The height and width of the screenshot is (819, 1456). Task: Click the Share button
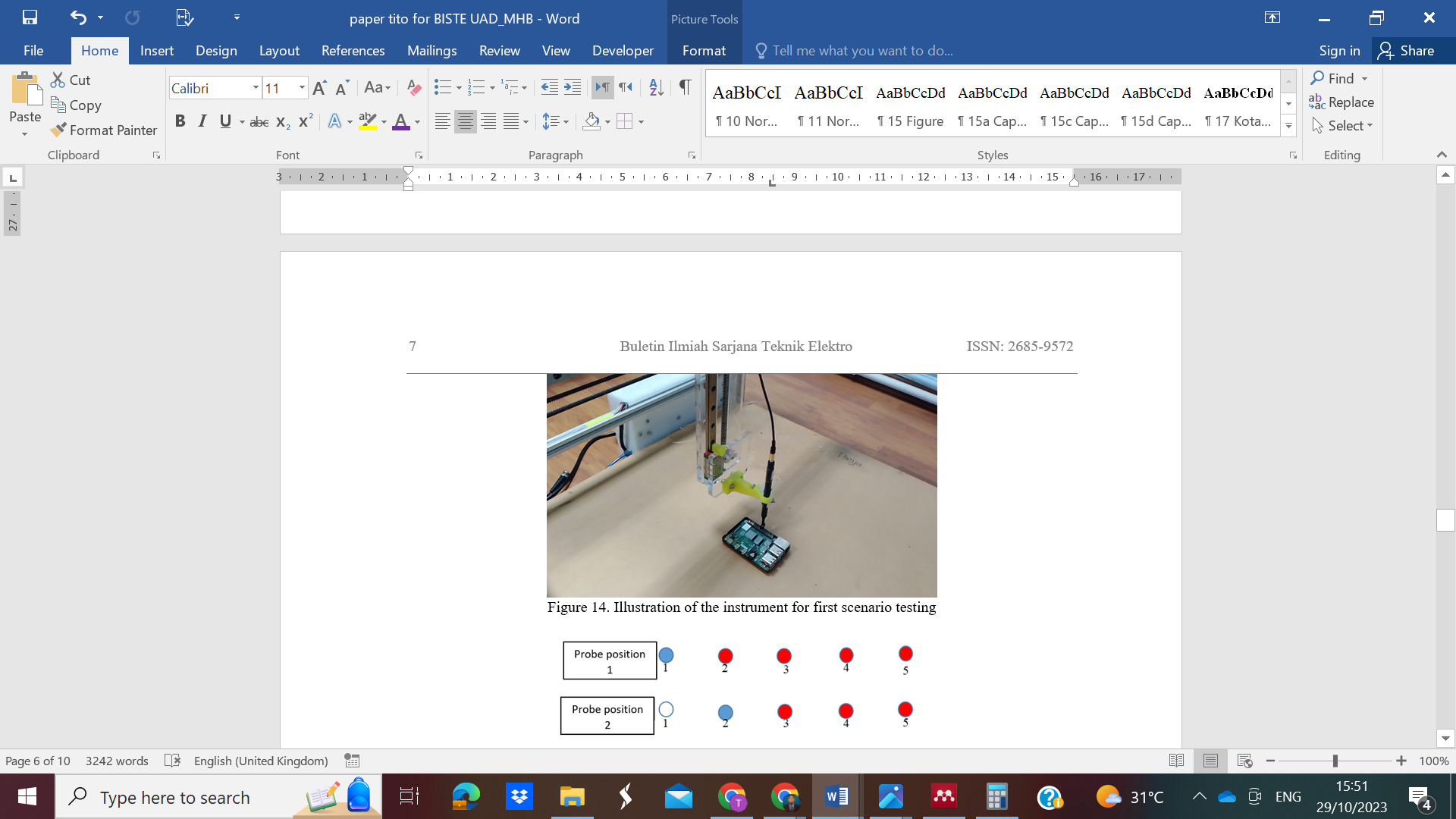point(1407,51)
